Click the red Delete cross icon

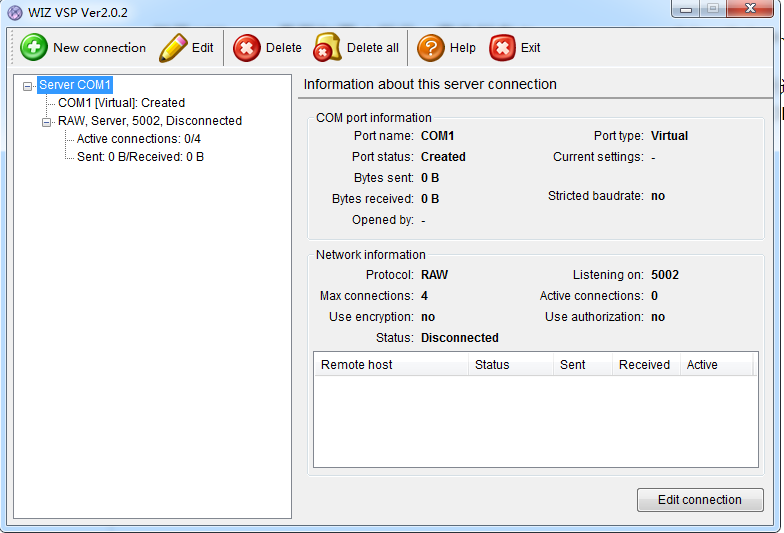pos(246,48)
